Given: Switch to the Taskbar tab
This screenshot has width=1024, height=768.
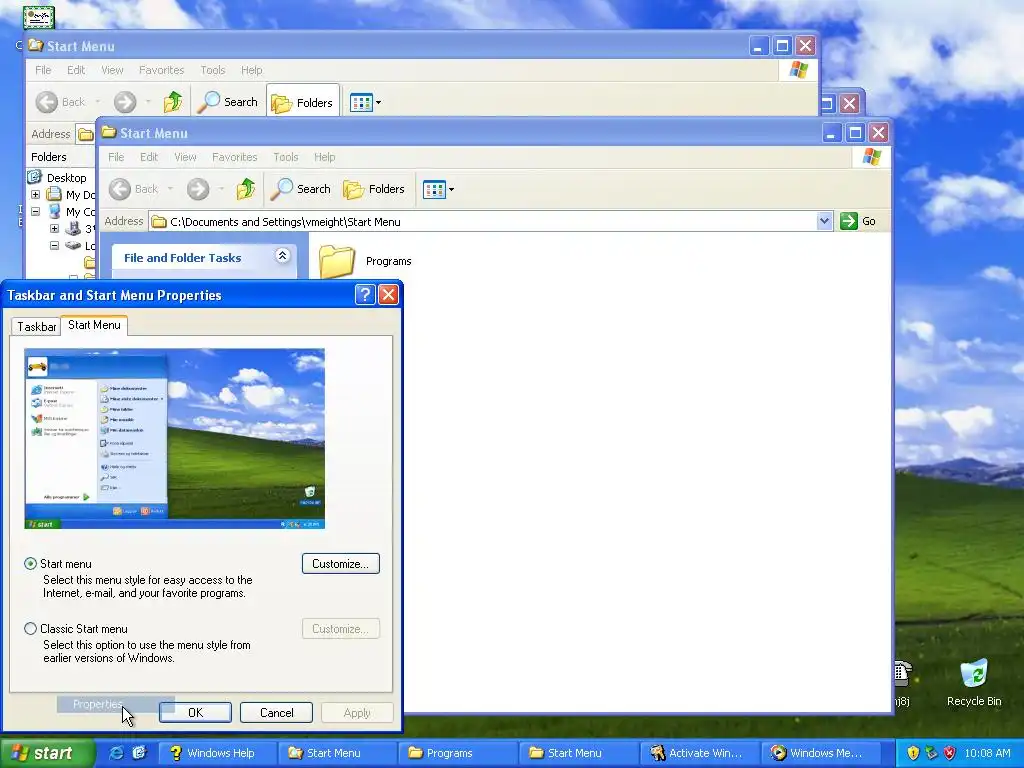Looking at the screenshot, I should point(37,327).
